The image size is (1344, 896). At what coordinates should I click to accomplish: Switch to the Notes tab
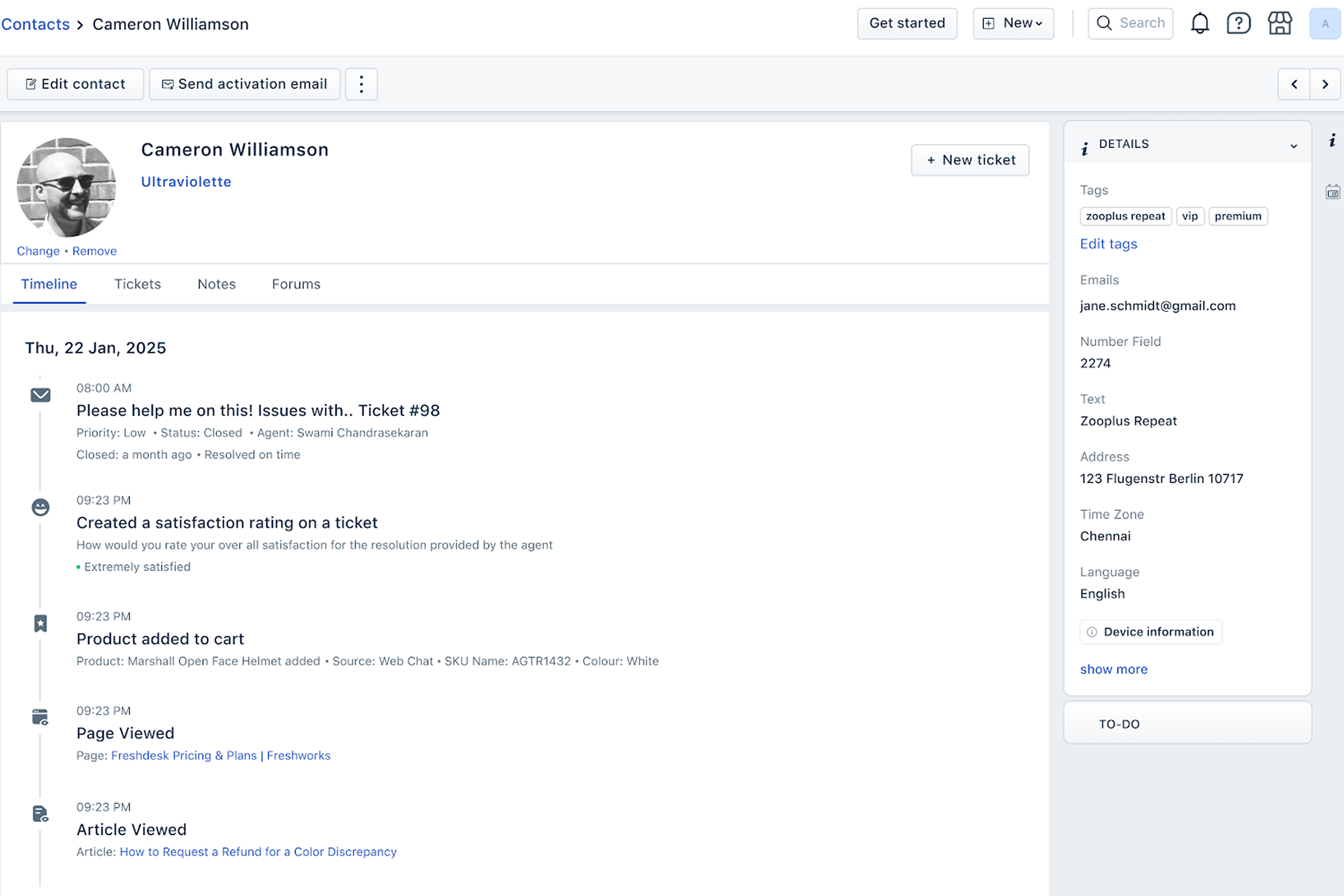click(x=216, y=284)
